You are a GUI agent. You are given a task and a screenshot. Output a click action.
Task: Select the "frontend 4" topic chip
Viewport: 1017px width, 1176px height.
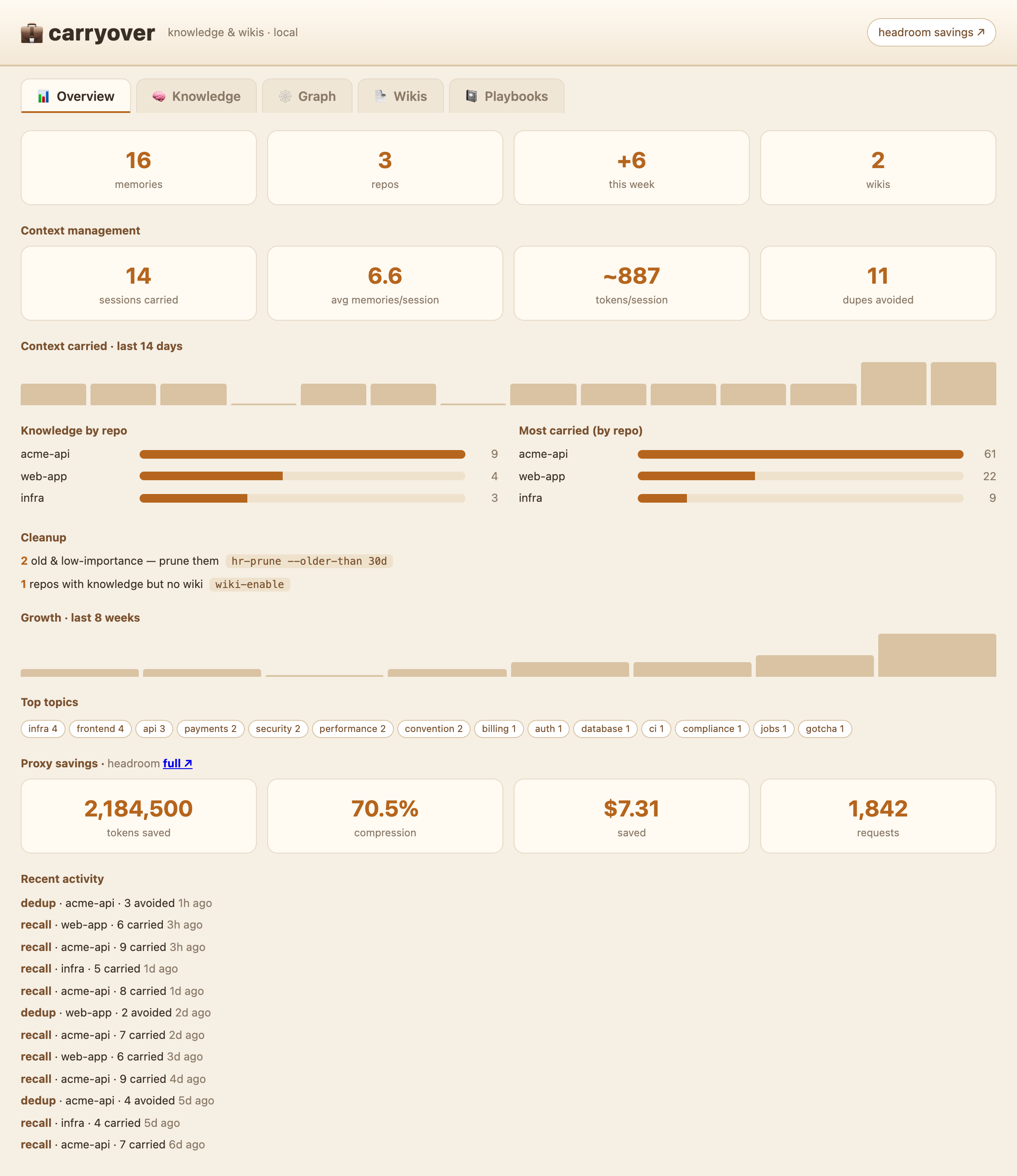tap(100, 729)
